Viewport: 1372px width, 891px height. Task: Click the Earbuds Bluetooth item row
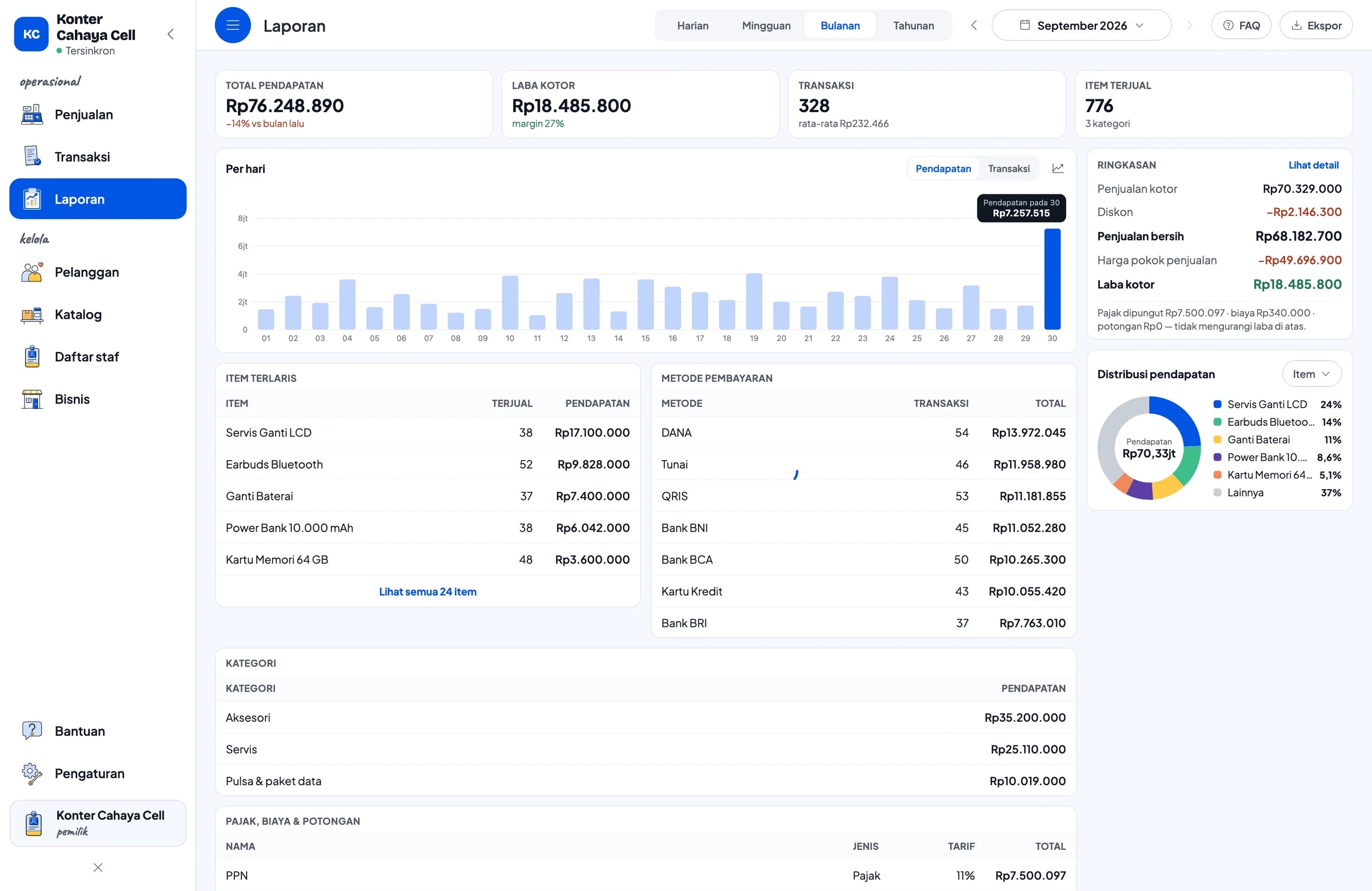pos(428,464)
